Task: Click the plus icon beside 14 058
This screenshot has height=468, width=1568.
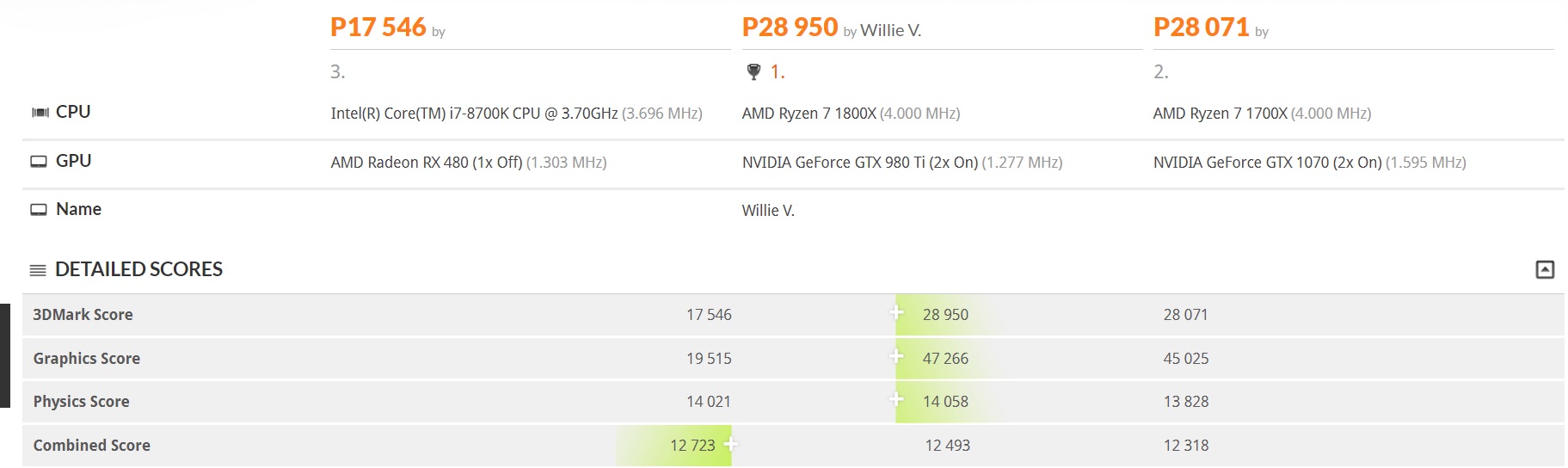Action: coord(896,399)
